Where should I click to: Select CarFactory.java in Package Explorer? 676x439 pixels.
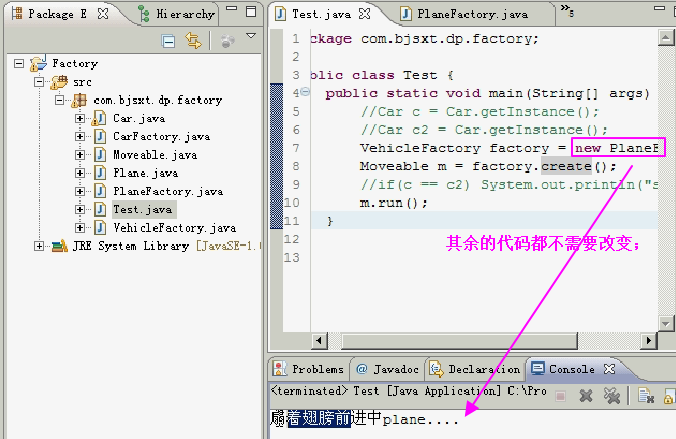(x=161, y=136)
